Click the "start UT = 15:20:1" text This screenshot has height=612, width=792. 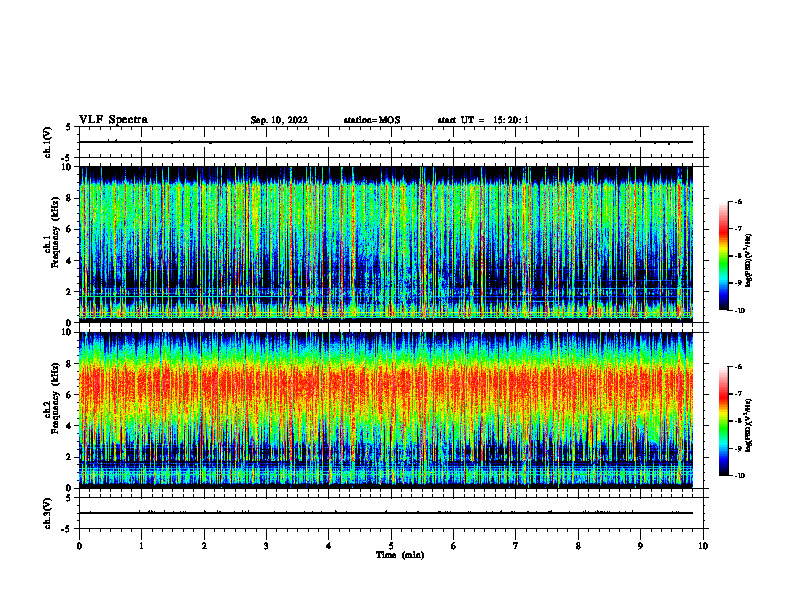(483, 120)
